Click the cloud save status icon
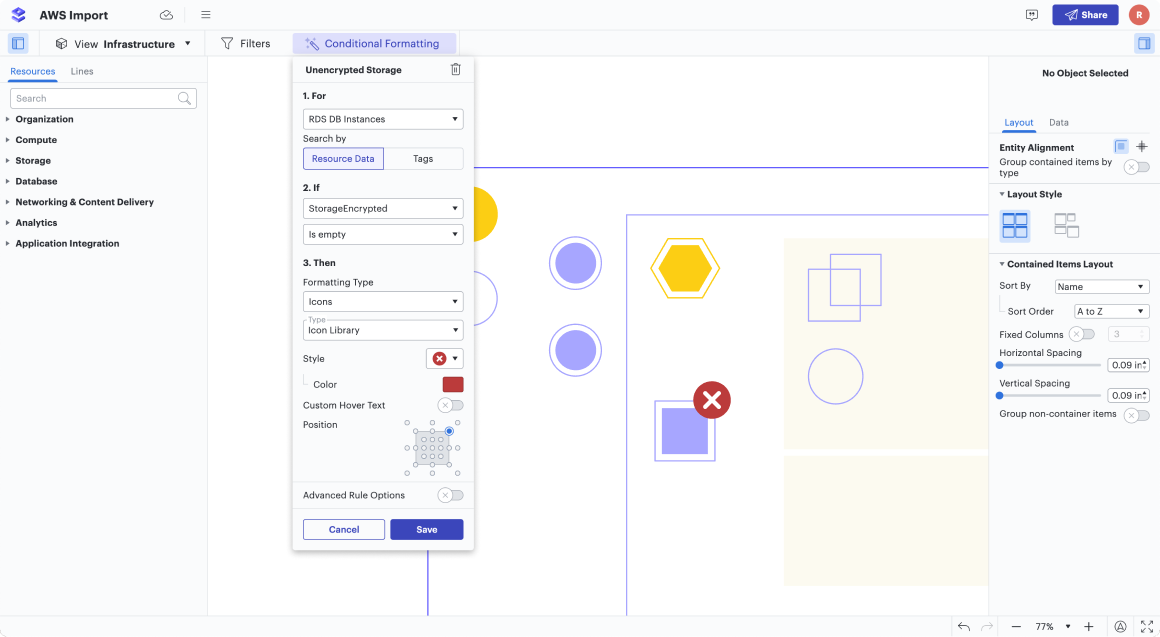 (x=166, y=15)
